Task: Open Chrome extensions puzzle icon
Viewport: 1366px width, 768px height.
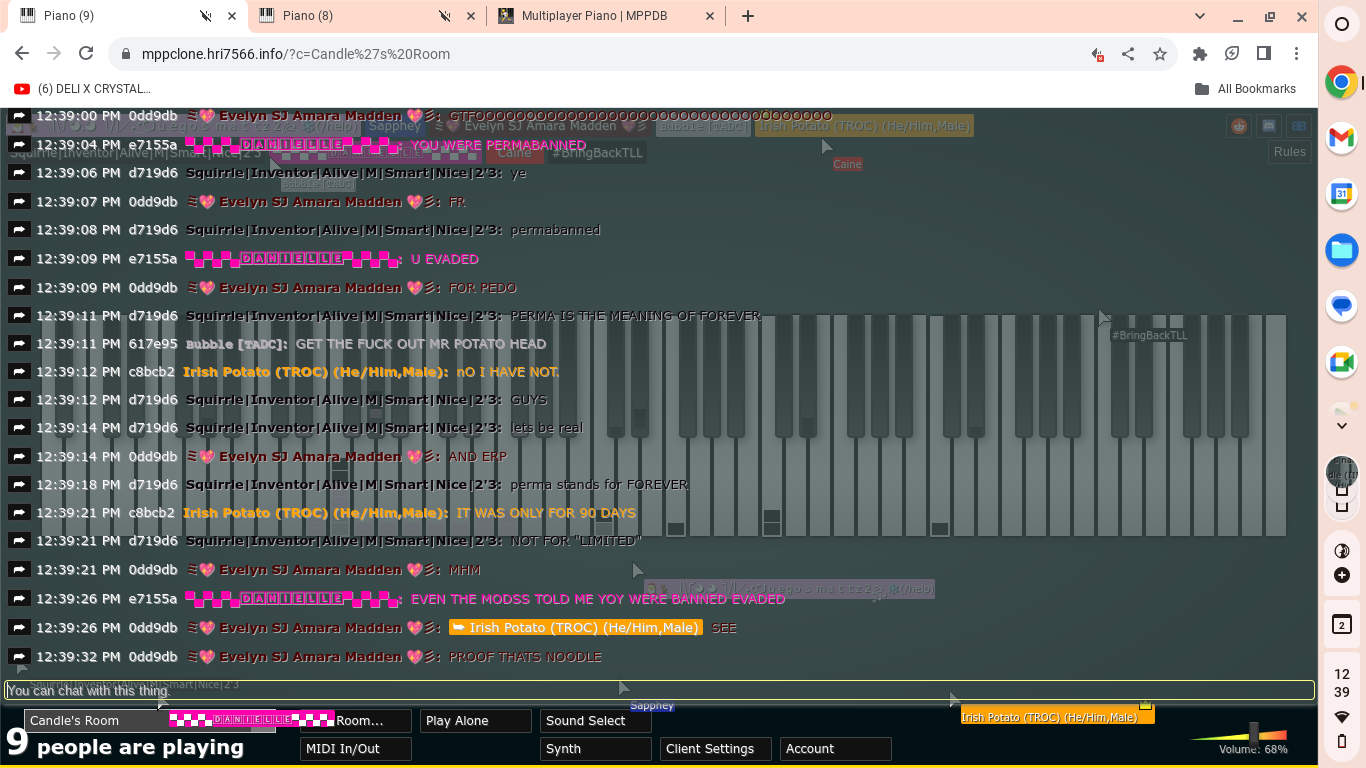Action: pos(1200,54)
